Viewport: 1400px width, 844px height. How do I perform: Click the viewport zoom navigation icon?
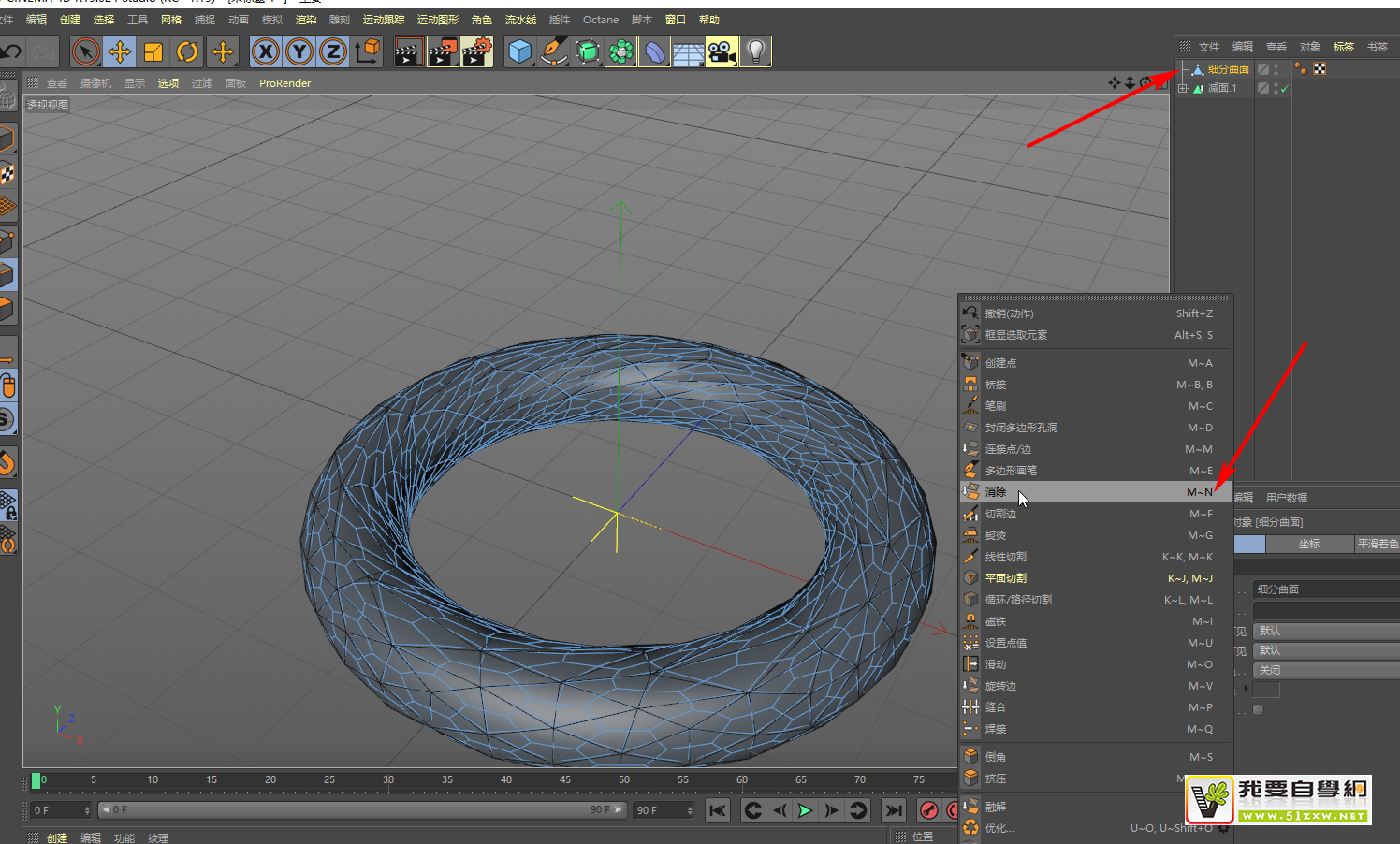pos(1130,83)
